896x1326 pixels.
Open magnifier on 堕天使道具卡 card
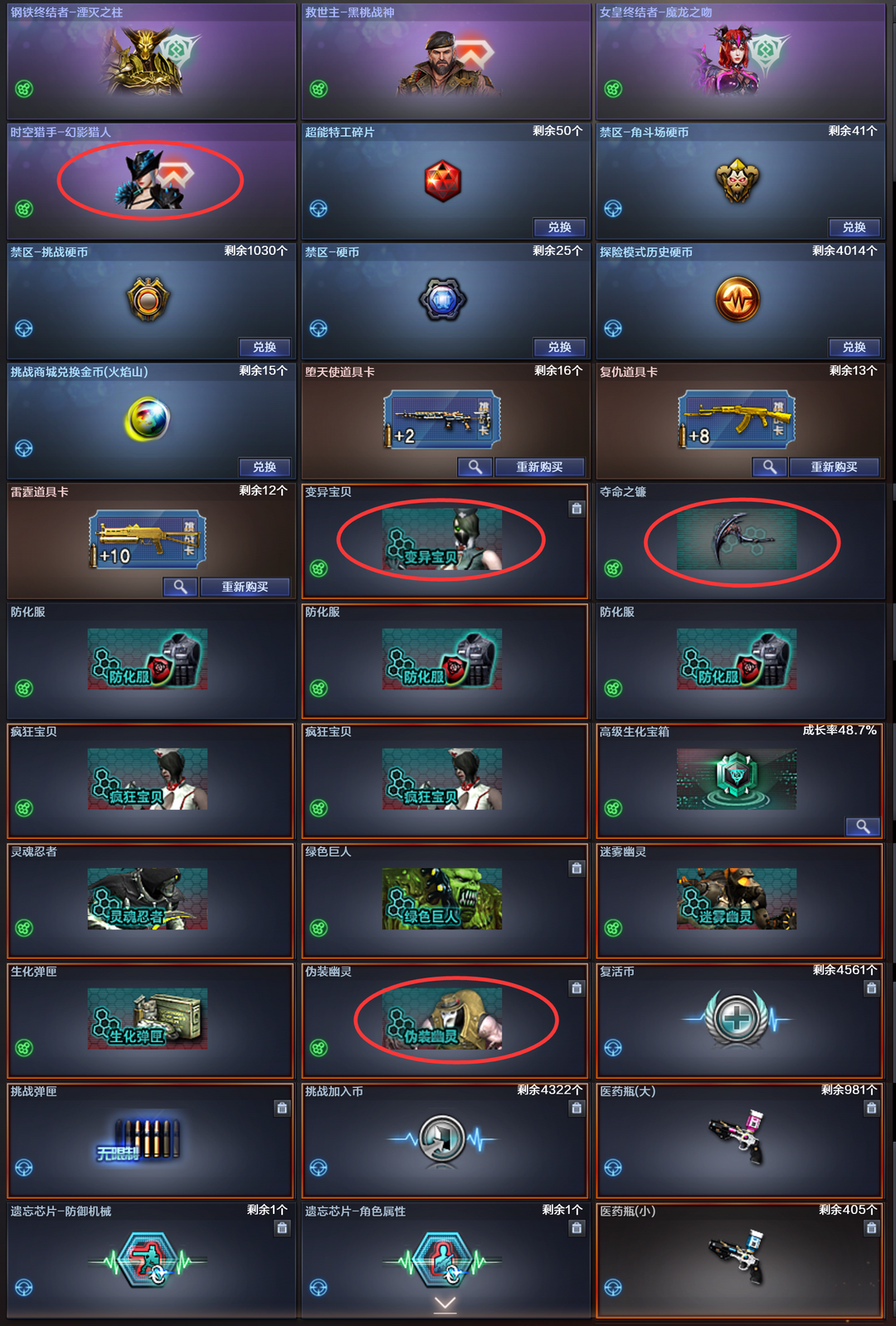[x=475, y=467]
